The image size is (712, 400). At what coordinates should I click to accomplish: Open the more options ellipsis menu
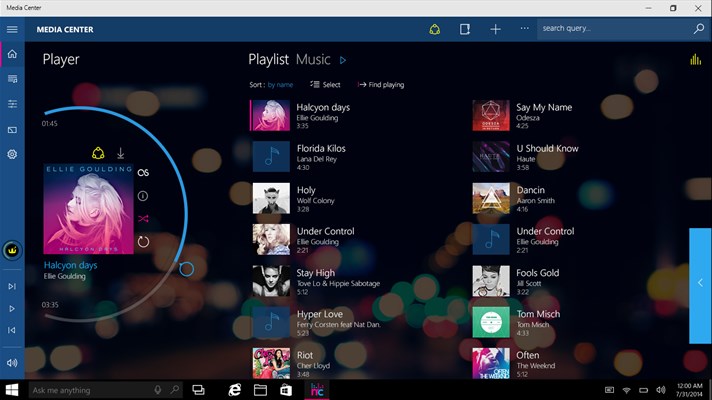[x=524, y=28]
